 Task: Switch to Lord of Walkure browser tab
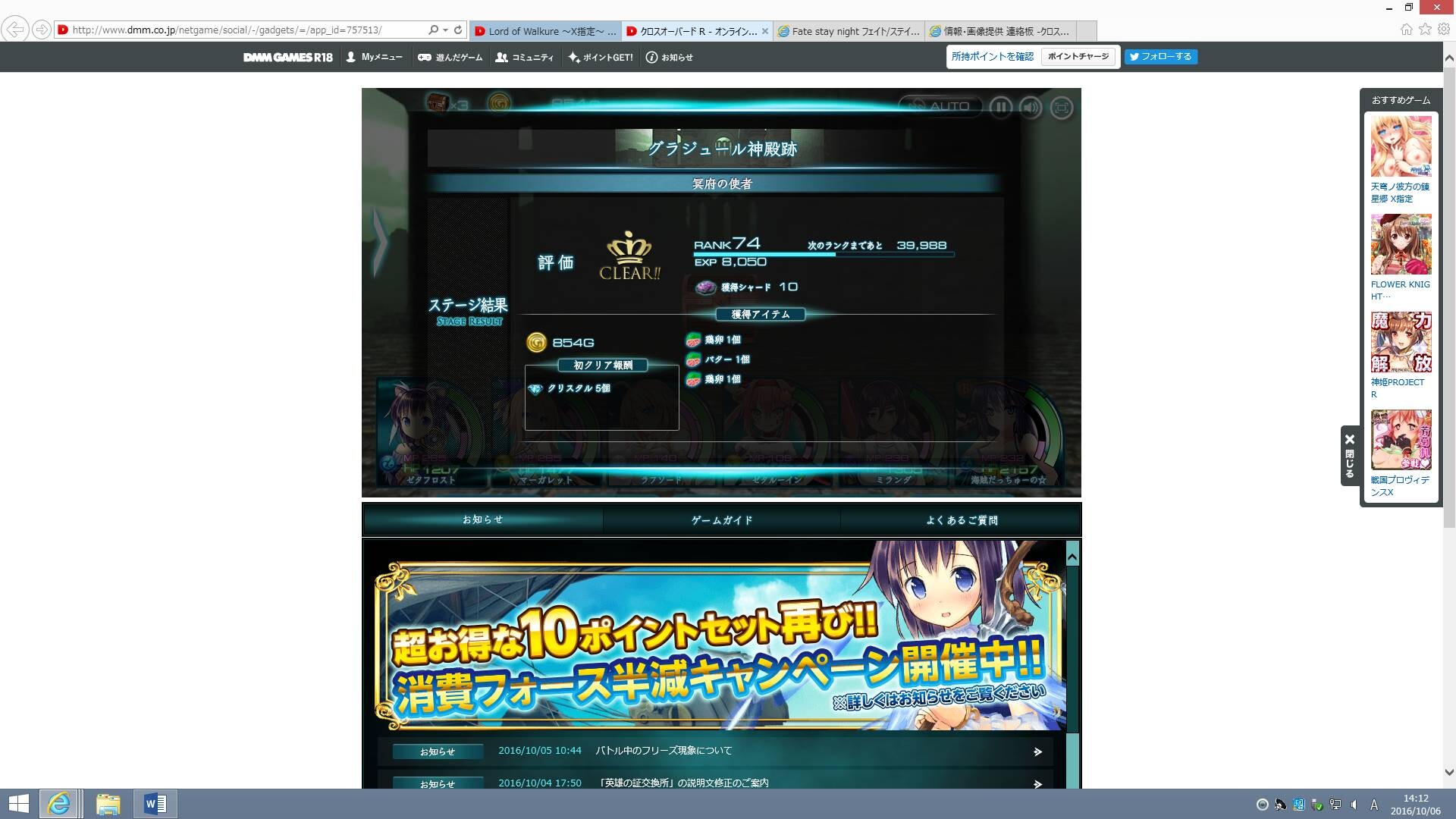(x=544, y=31)
